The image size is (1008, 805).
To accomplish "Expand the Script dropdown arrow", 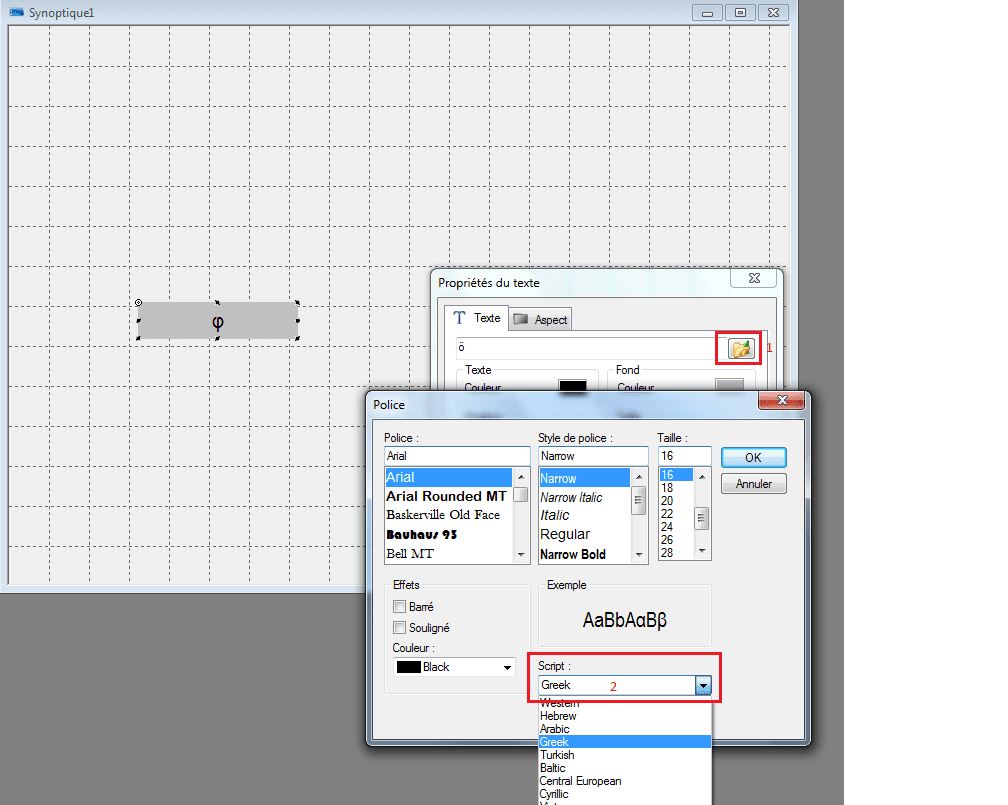I will (703, 686).
